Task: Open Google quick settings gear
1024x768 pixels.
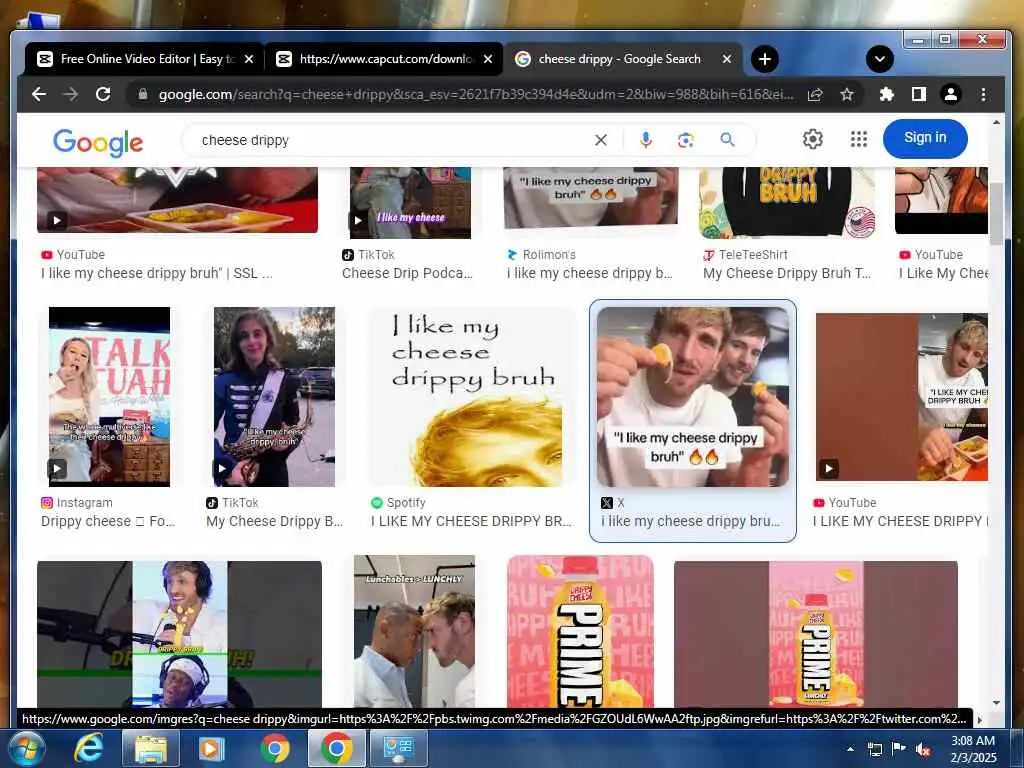Action: point(812,139)
